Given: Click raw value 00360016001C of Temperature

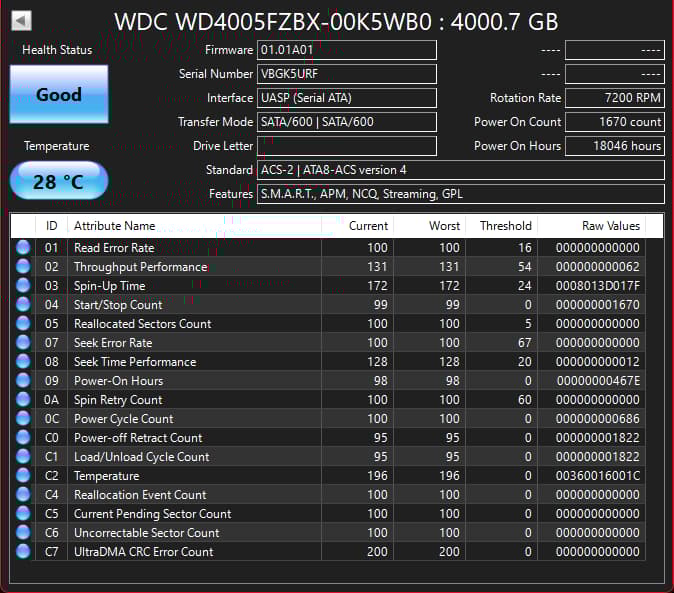Looking at the screenshot, I should 597,476.
